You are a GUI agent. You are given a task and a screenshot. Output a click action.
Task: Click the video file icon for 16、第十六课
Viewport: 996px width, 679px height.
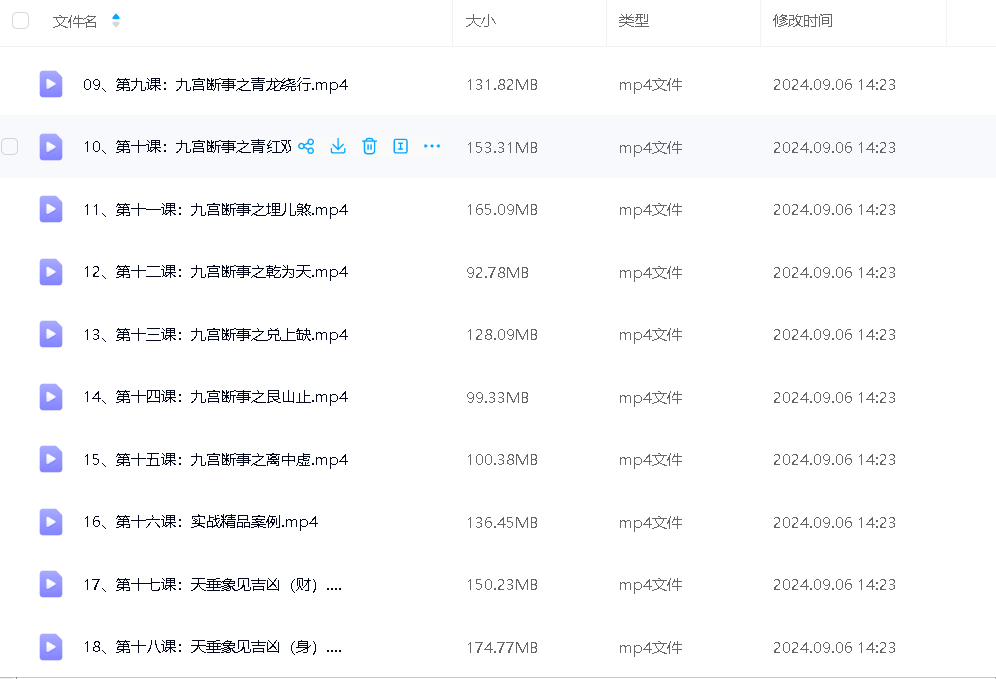tap(51, 522)
